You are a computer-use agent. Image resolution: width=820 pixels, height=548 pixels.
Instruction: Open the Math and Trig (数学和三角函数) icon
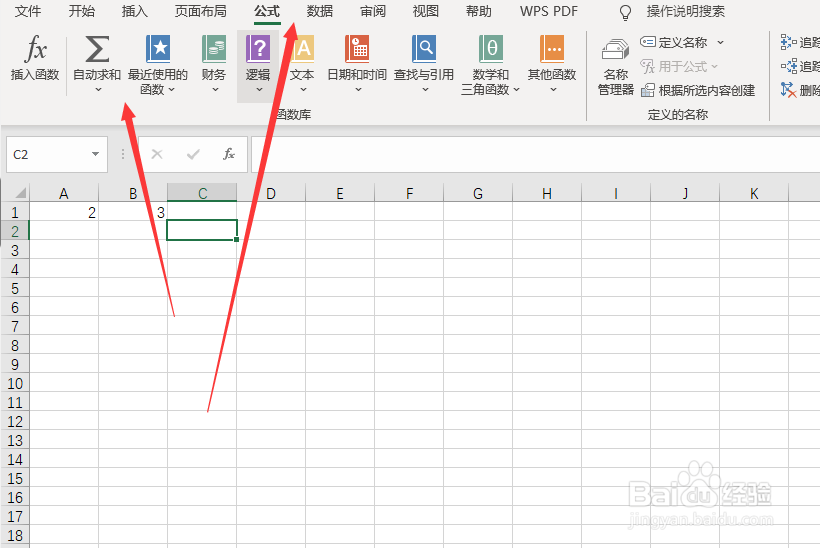pos(491,49)
